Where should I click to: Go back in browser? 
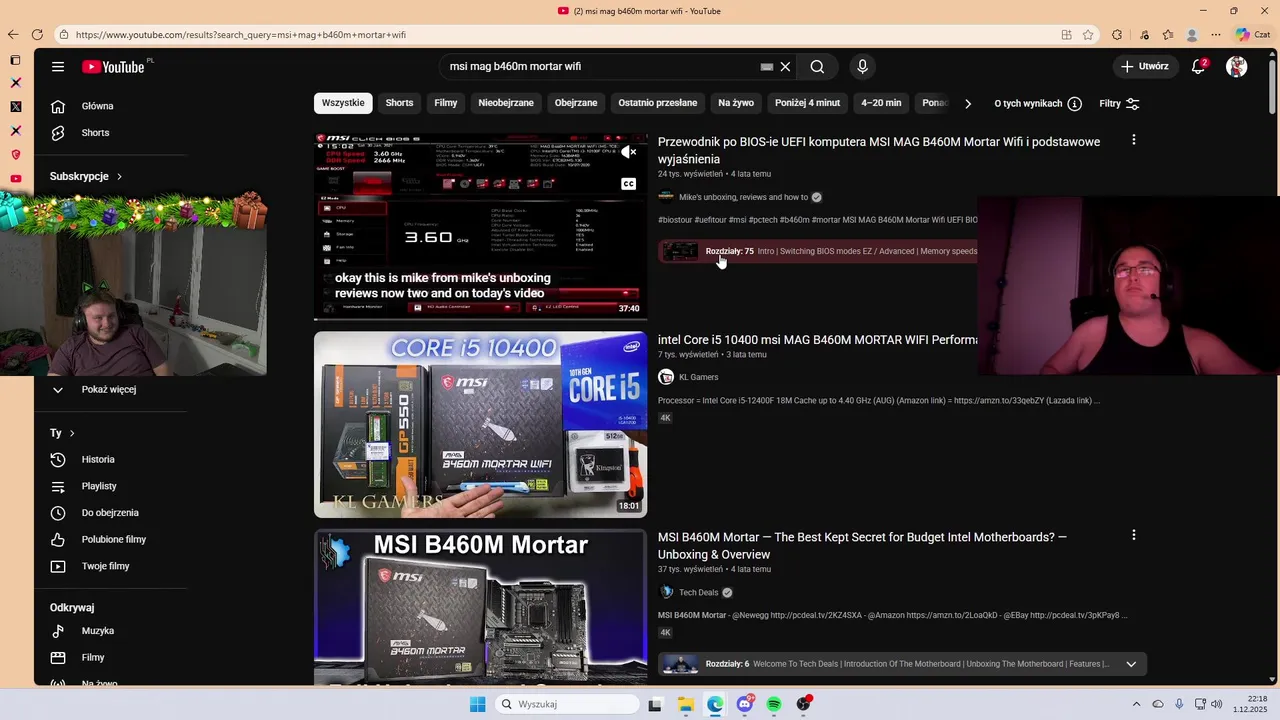tap(13, 35)
